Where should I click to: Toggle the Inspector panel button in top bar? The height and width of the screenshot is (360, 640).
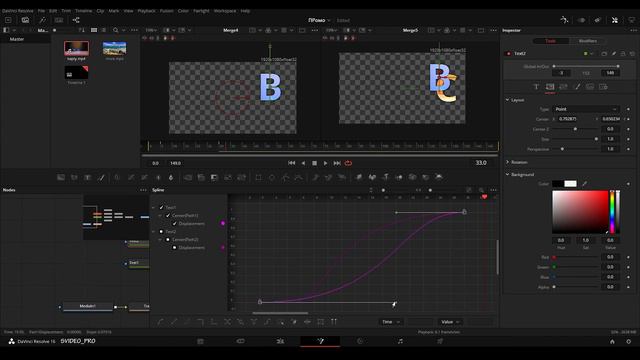615,20
